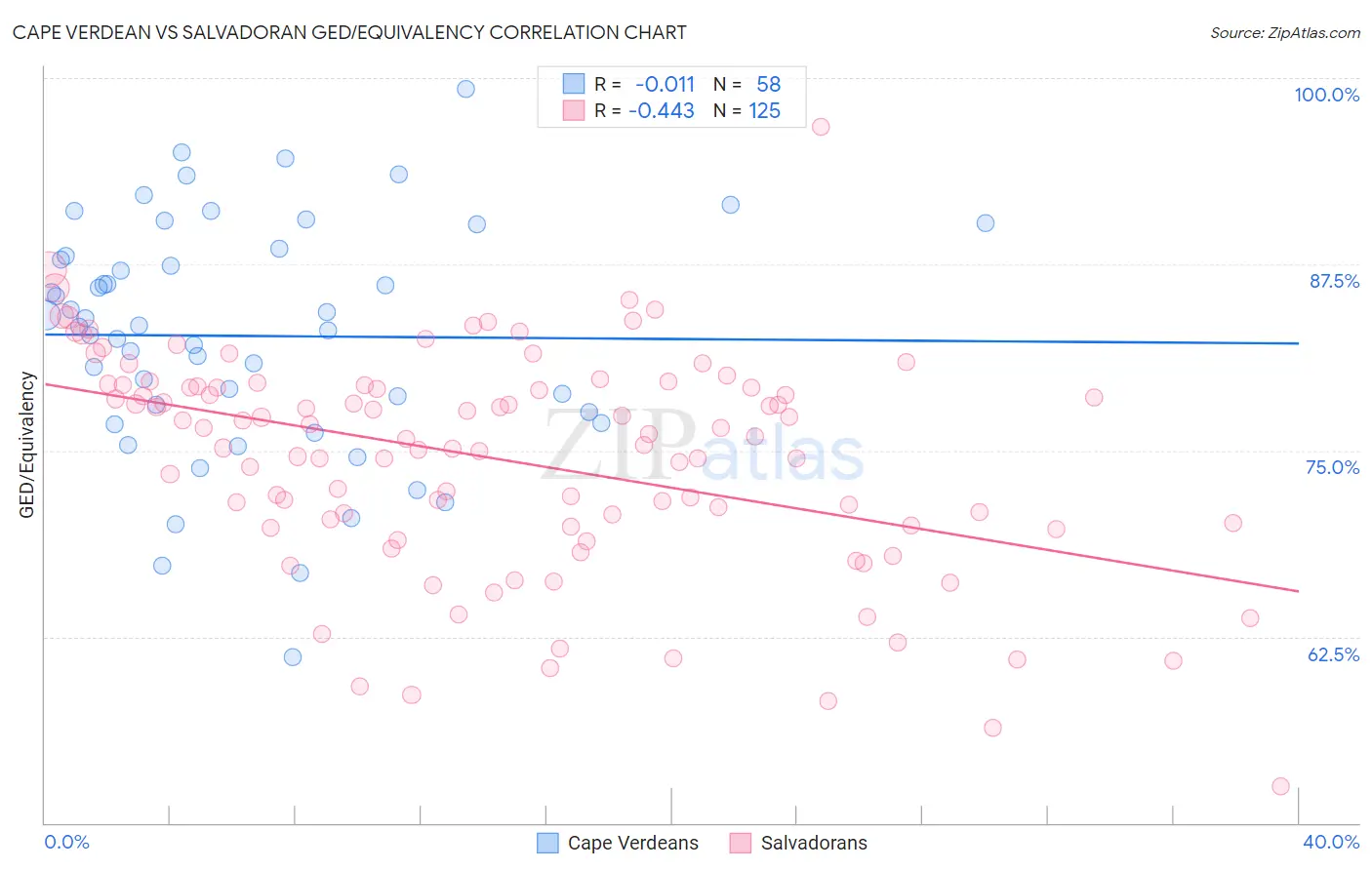Select the Salvadorans legend label
The height and width of the screenshot is (870, 1372).
tap(814, 843)
